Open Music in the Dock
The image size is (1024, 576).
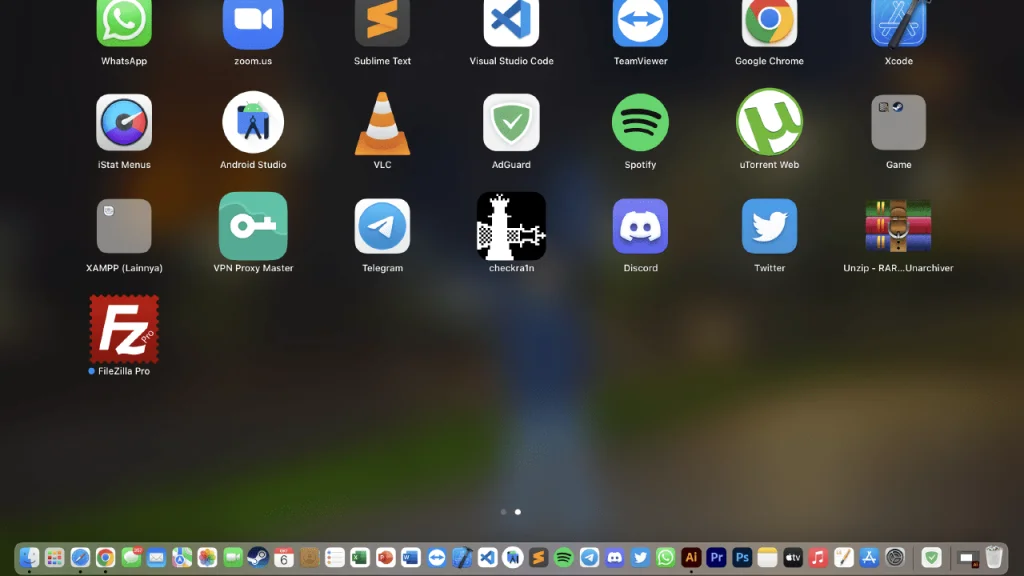pos(818,558)
